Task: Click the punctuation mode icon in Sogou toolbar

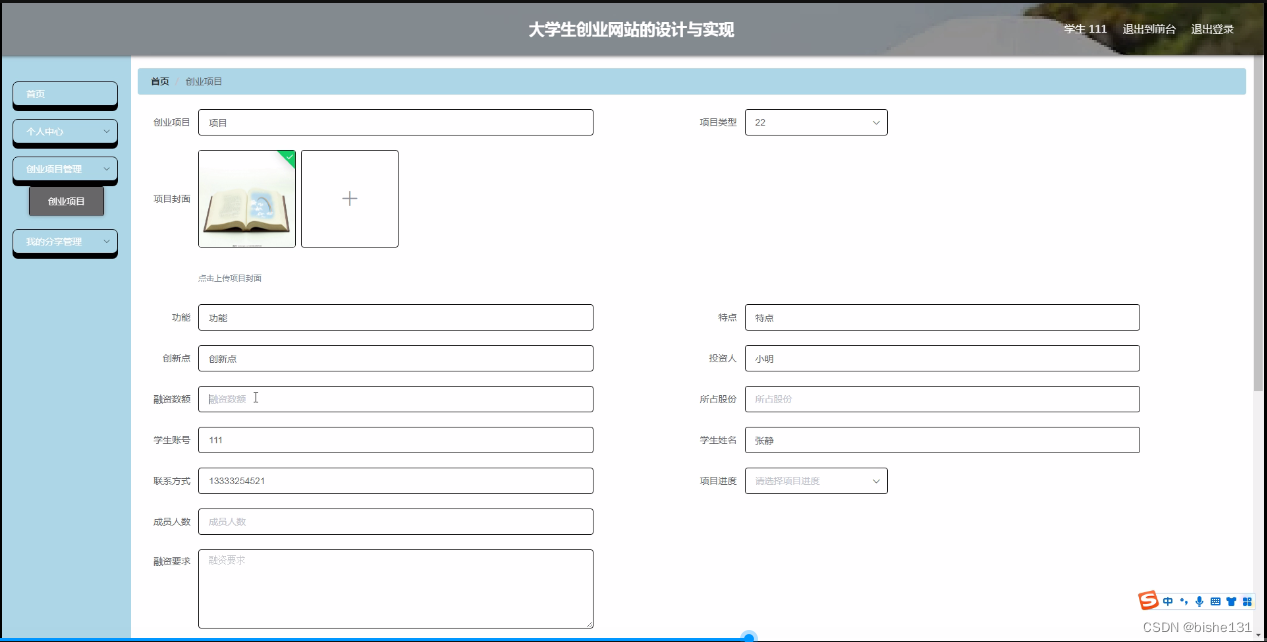Action: (x=1183, y=600)
